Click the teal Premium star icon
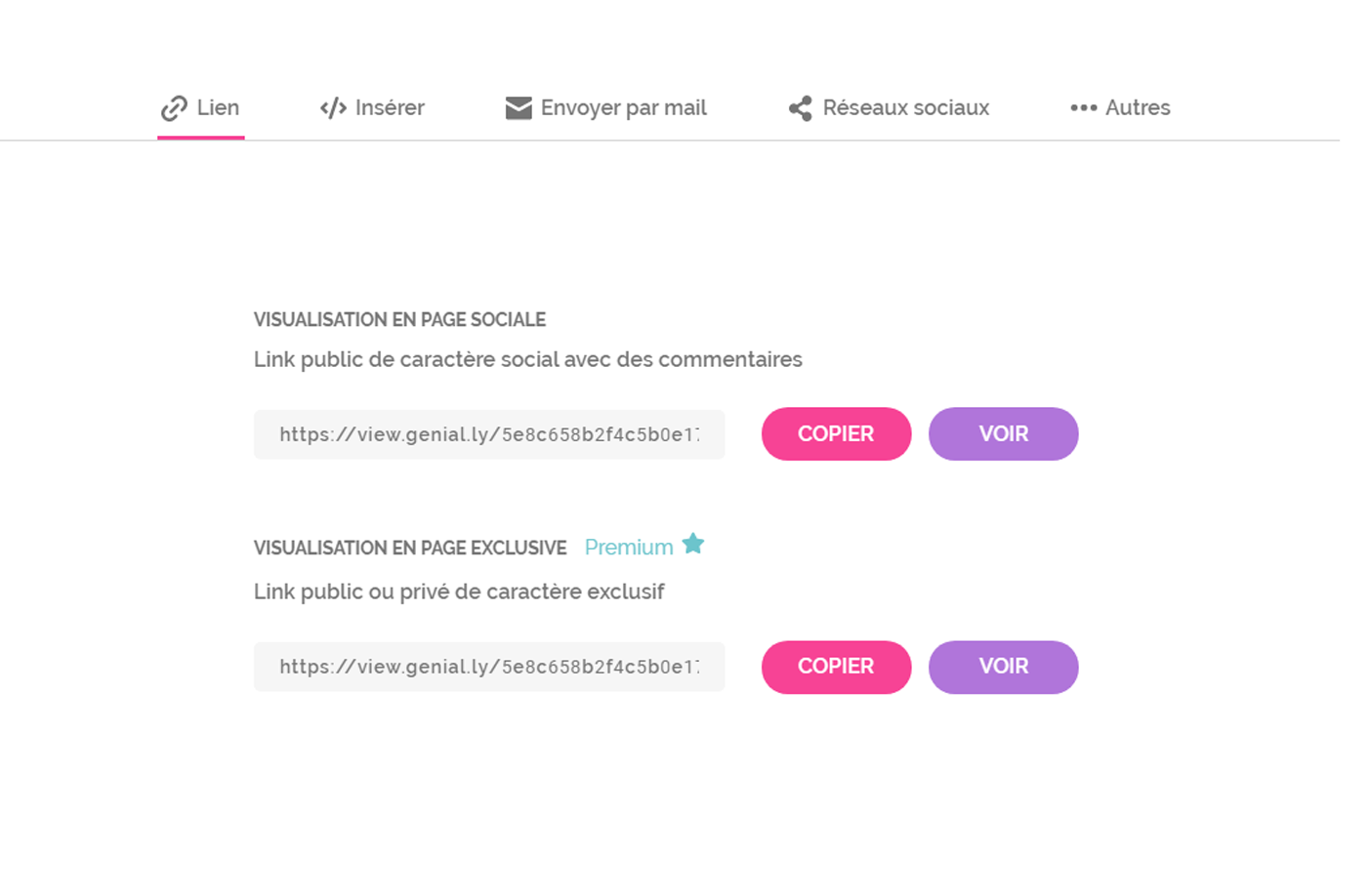 click(693, 546)
